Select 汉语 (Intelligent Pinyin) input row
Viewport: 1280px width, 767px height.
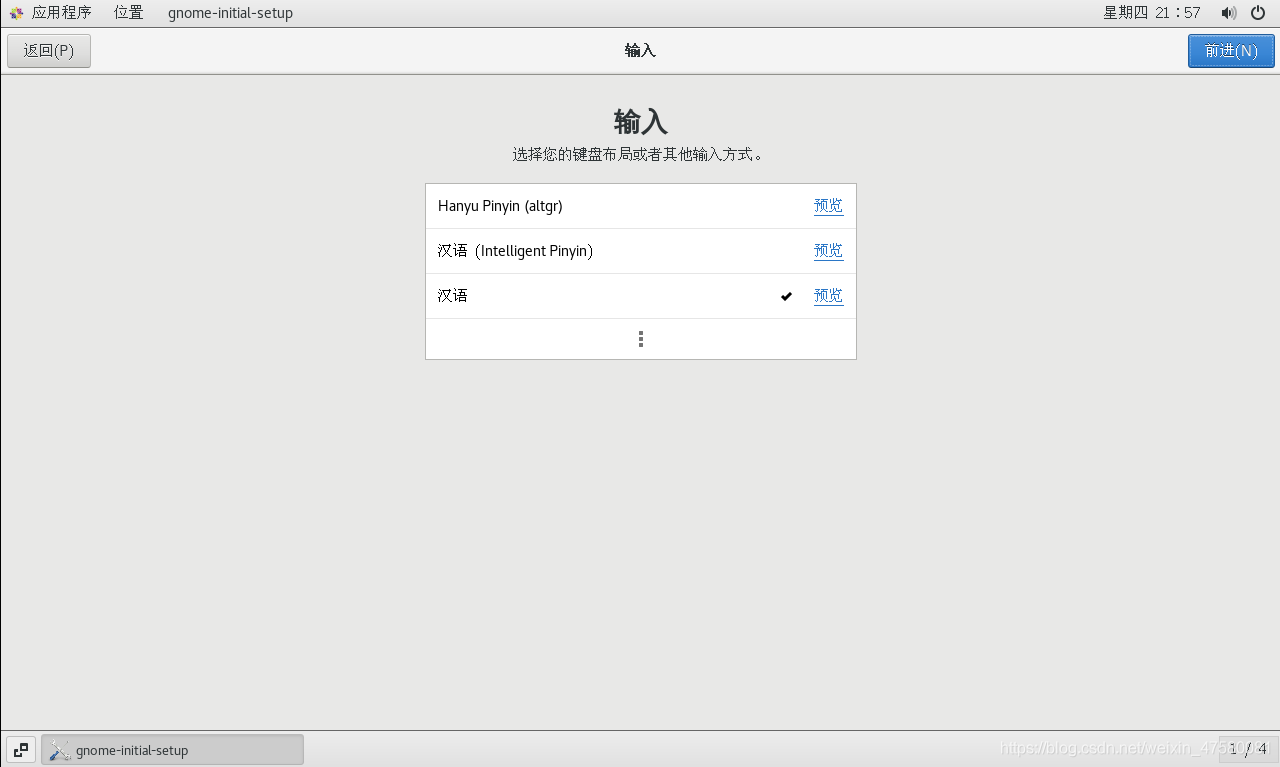(x=640, y=251)
